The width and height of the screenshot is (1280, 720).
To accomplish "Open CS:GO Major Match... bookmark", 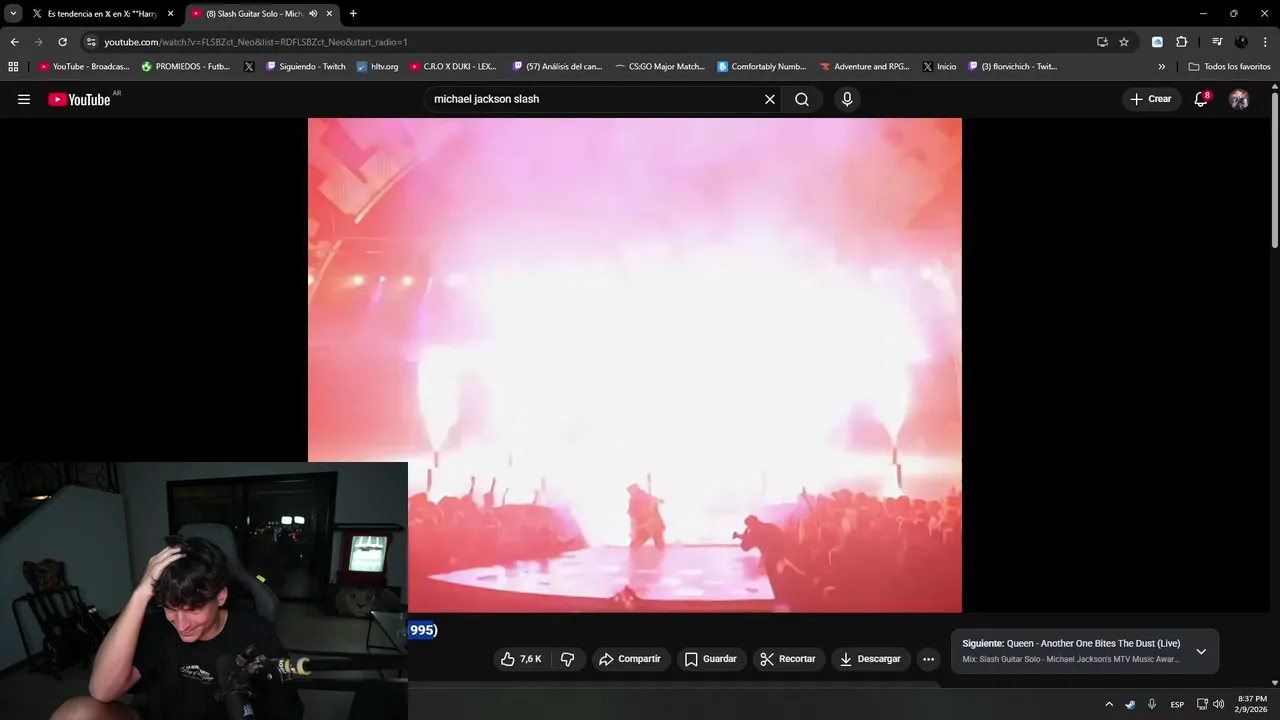I will 660,67.
